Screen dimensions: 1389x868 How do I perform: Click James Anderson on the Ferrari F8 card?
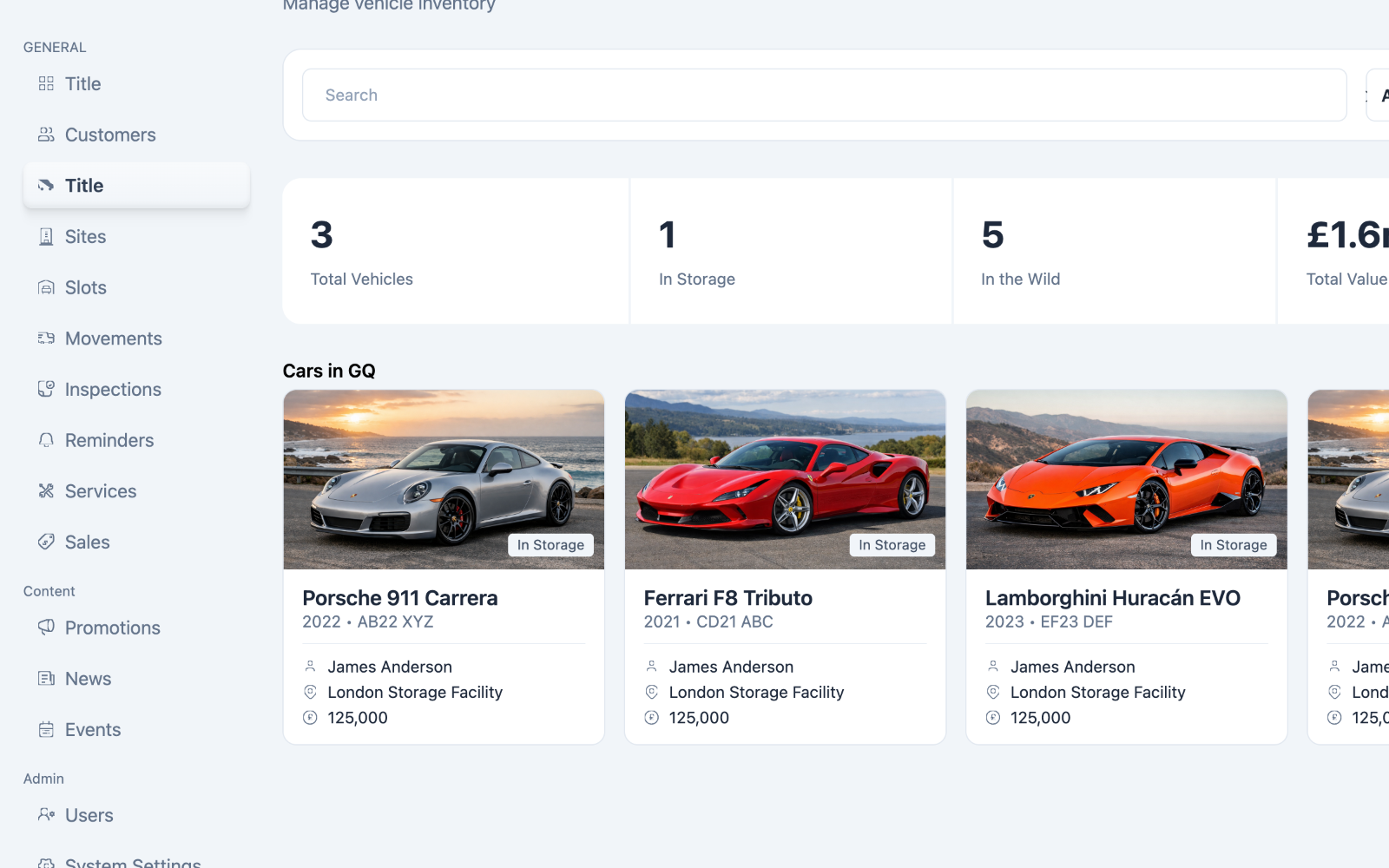[731, 667]
